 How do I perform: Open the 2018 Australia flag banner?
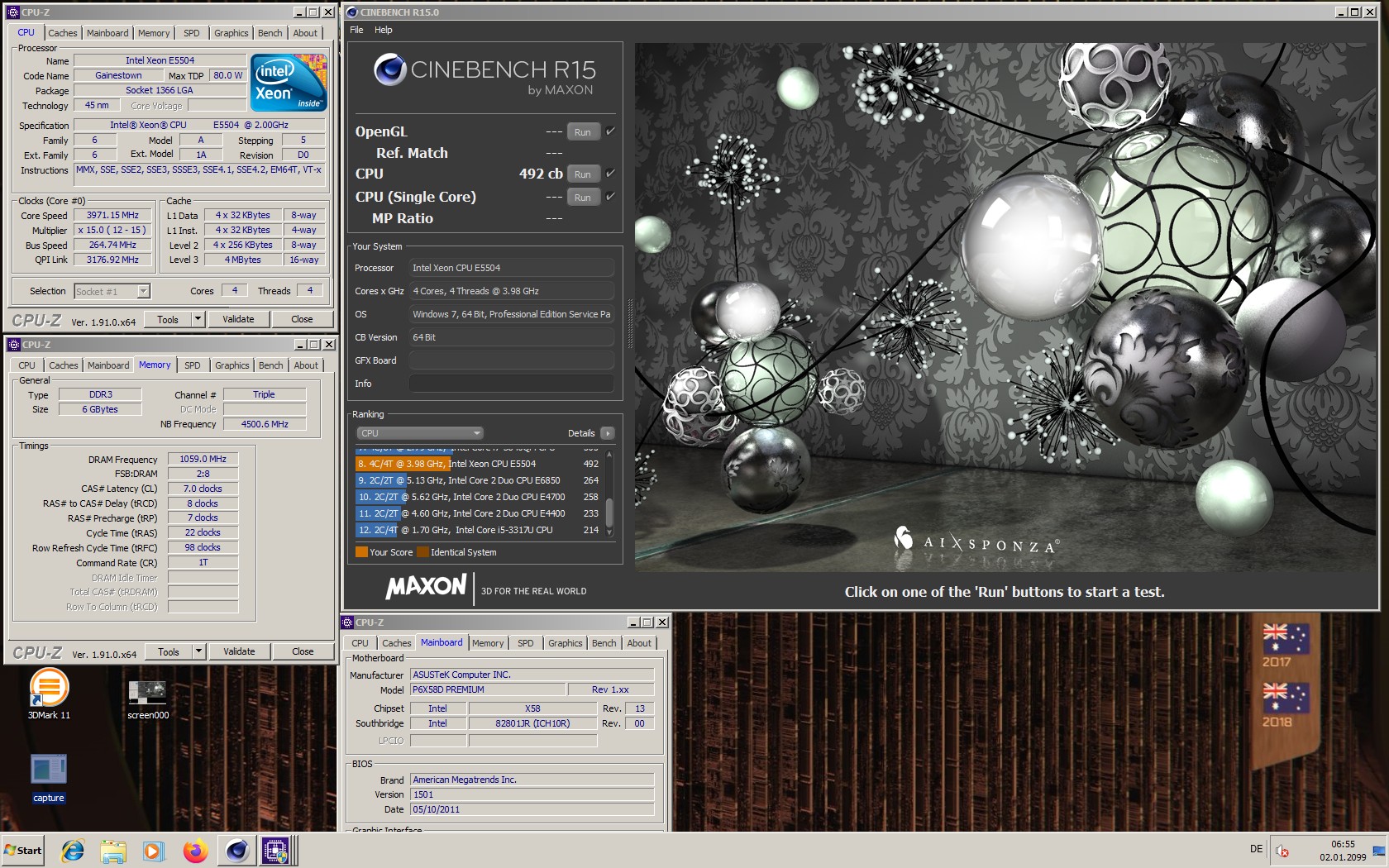(x=1285, y=705)
